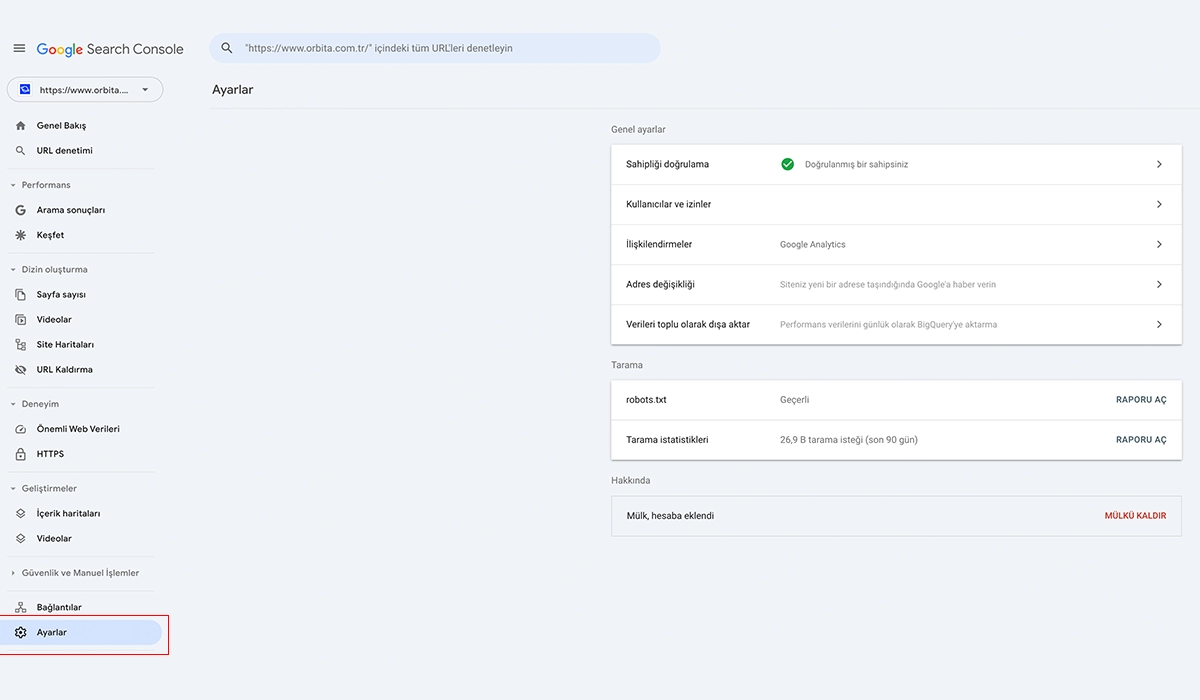
Task: Collapse the Performans section
Action: point(13,185)
